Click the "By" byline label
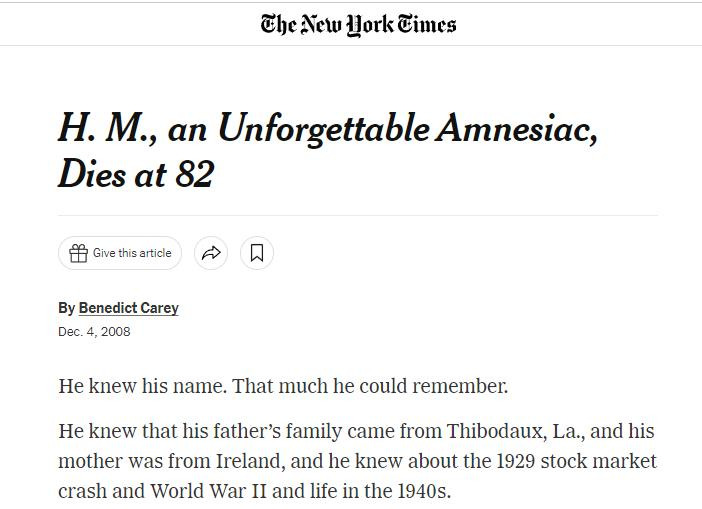702x509 pixels. (x=66, y=307)
